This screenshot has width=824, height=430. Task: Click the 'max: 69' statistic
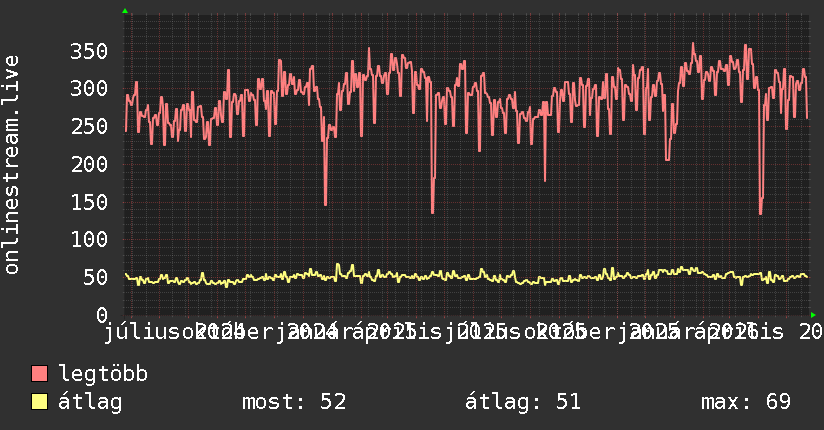746,402
